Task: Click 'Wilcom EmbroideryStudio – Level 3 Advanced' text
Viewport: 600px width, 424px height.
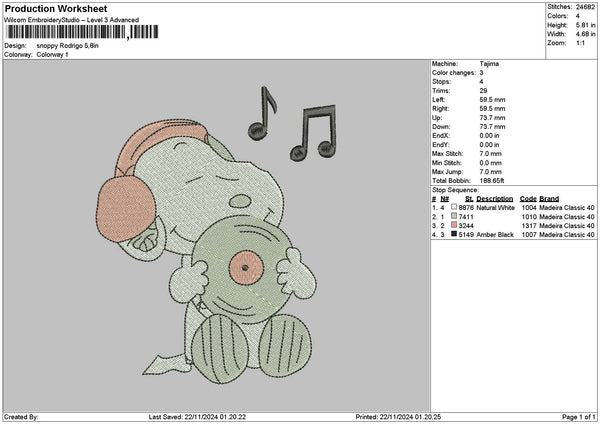Action: click(x=72, y=20)
